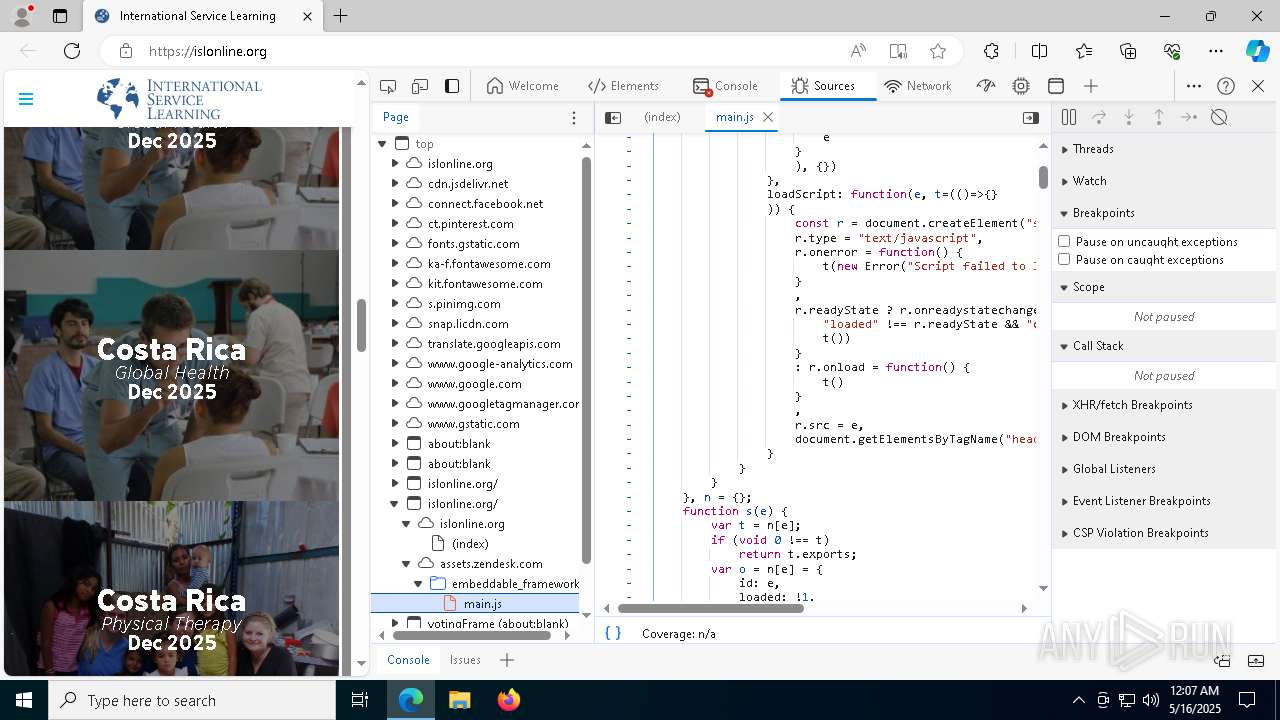Screen dimensions: 1280x720
Task: Click horizontal scrollbar of code editor
Action: (710, 608)
